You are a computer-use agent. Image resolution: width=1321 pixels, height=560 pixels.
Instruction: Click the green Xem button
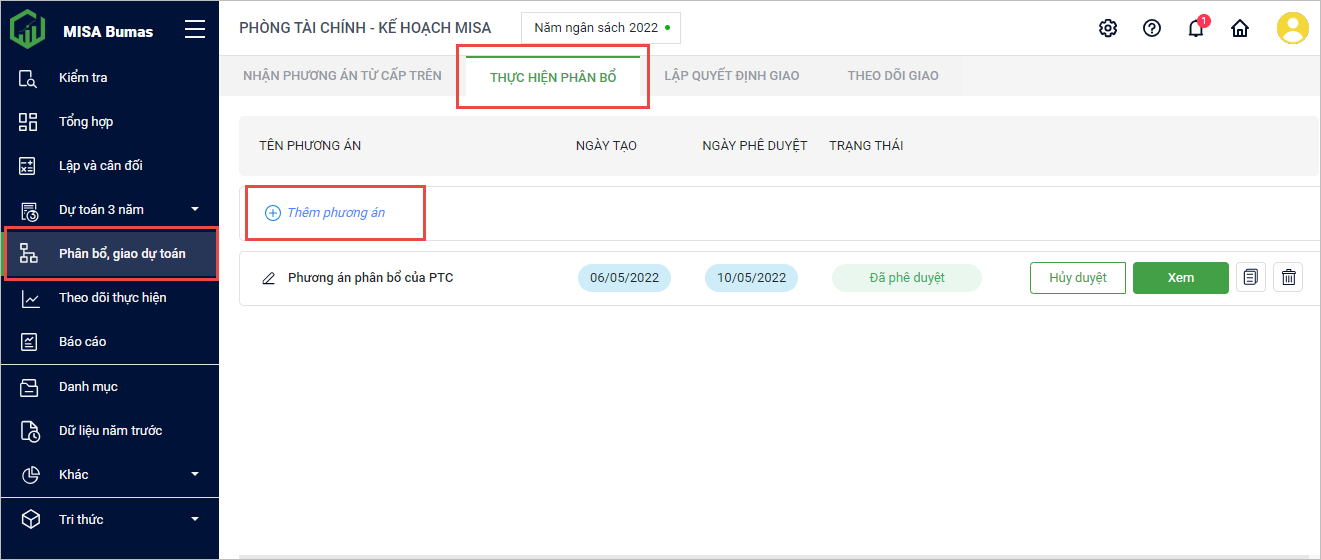1180,278
